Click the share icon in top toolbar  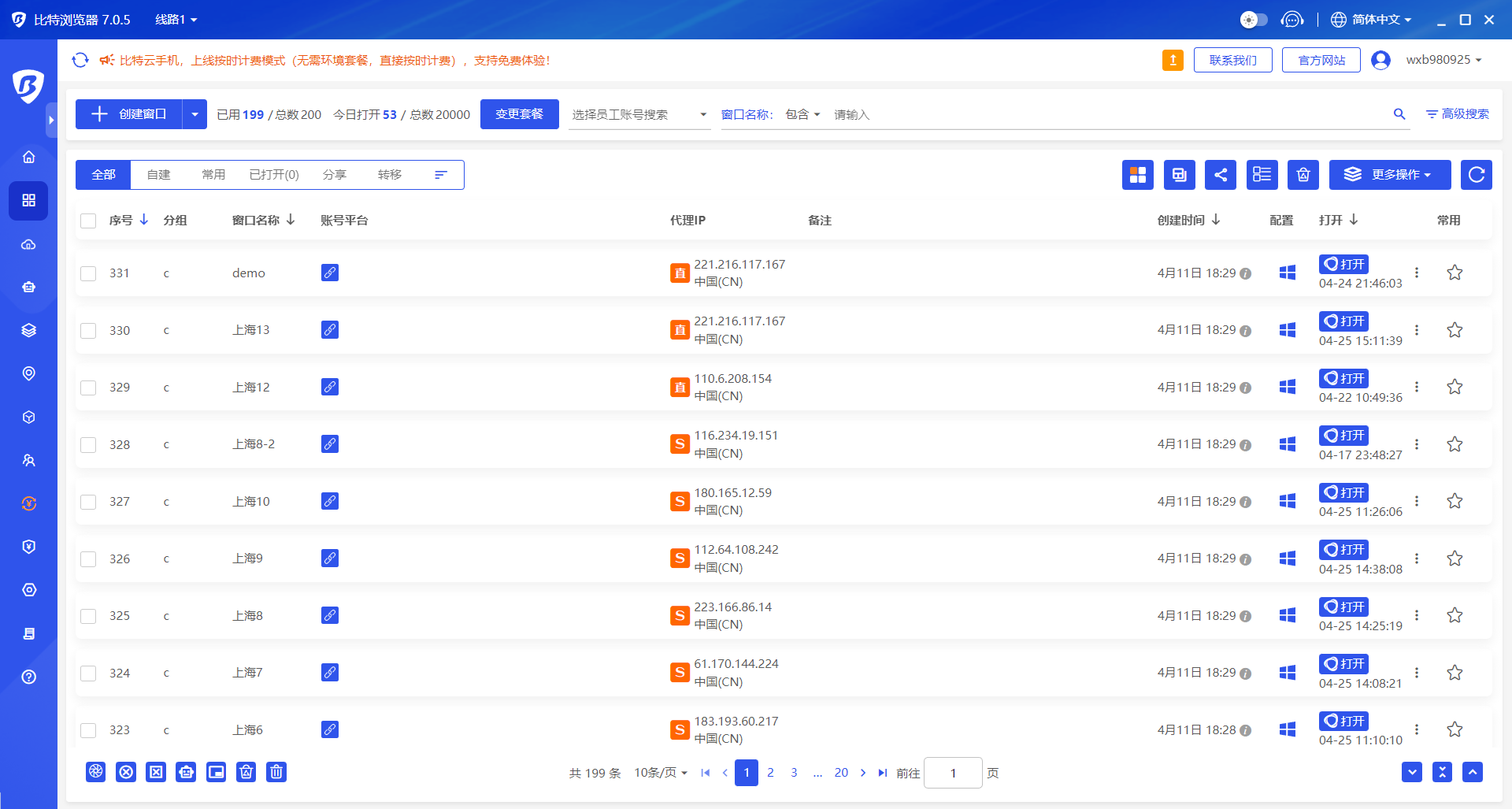1220,175
